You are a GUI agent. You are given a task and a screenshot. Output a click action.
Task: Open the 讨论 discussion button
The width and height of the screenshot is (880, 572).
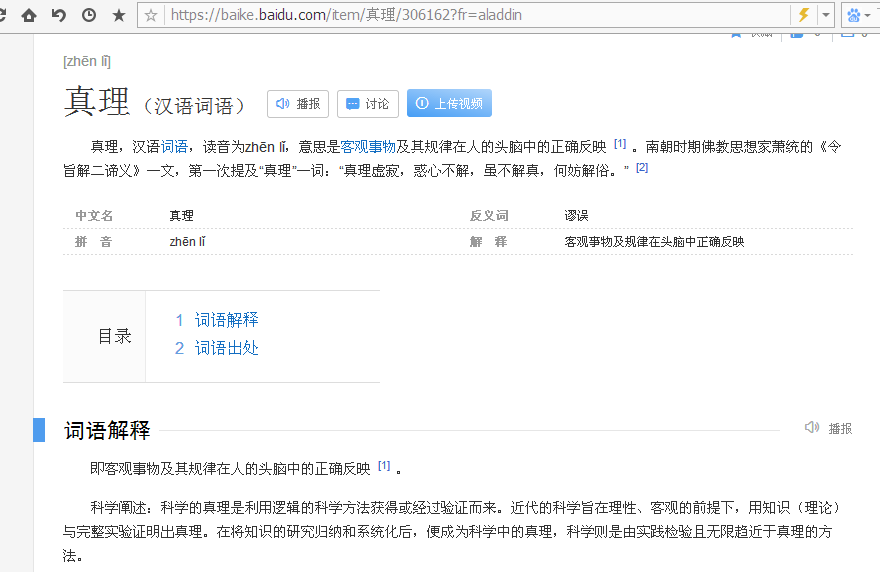pyautogui.click(x=368, y=104)
